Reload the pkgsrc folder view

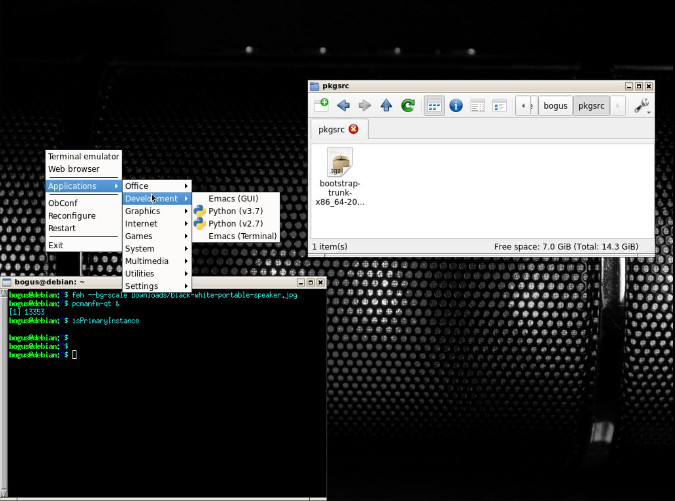pyautogui.click(x=408, y=105)
